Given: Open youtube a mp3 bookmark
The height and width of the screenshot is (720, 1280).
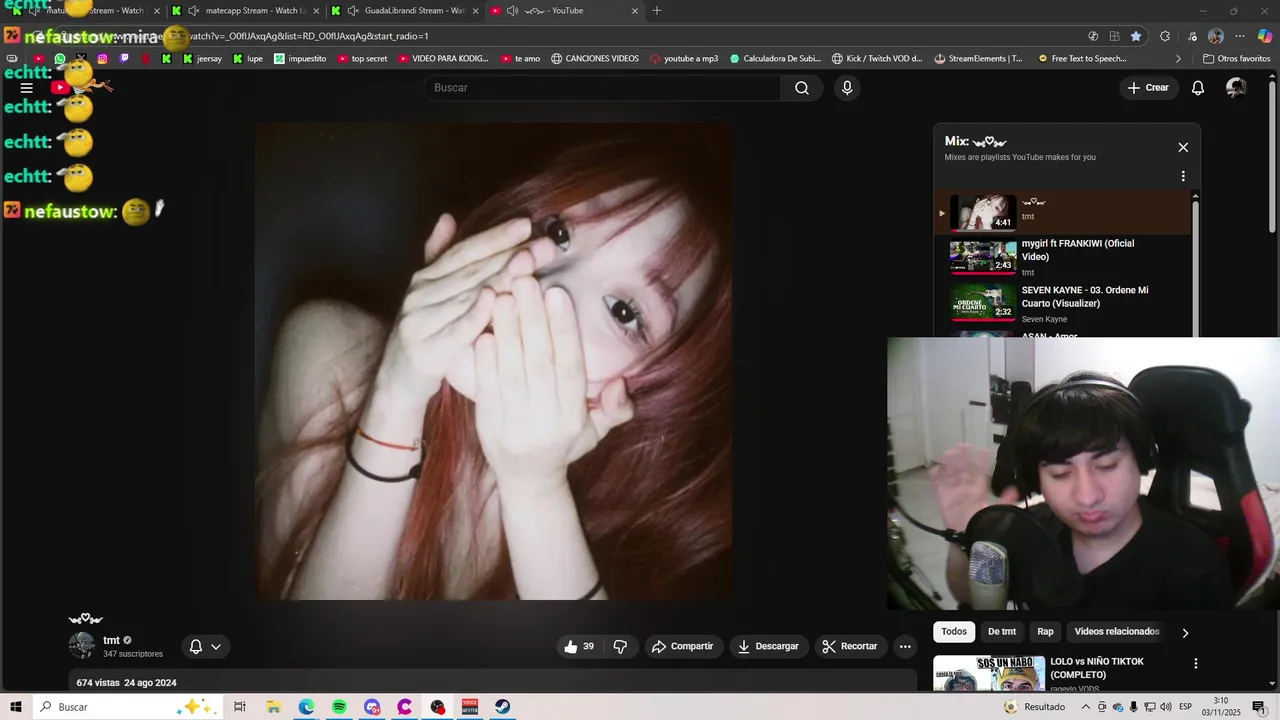Looking at the screenshot, I should 683,59.
